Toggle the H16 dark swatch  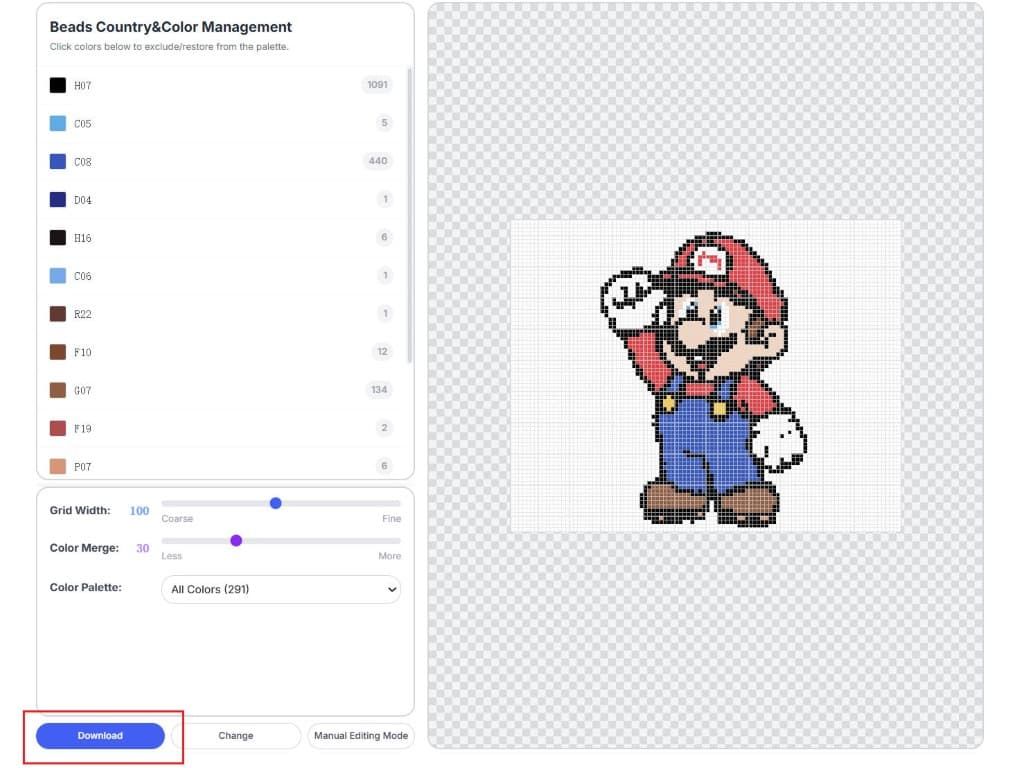click(58, 238)
